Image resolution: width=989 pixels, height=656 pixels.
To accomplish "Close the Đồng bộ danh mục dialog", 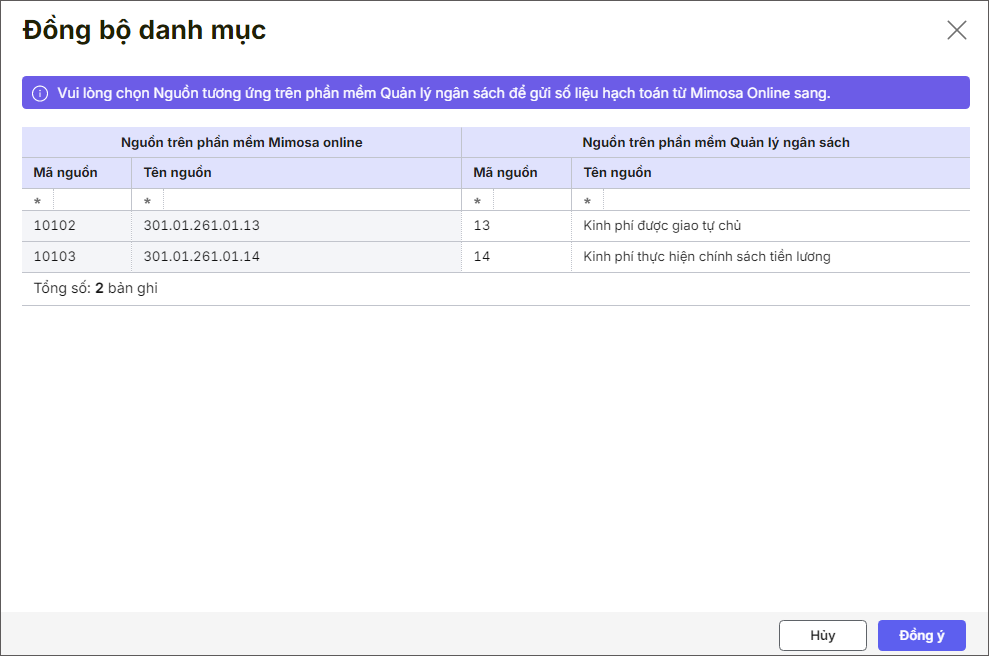I will click(956, 30).
